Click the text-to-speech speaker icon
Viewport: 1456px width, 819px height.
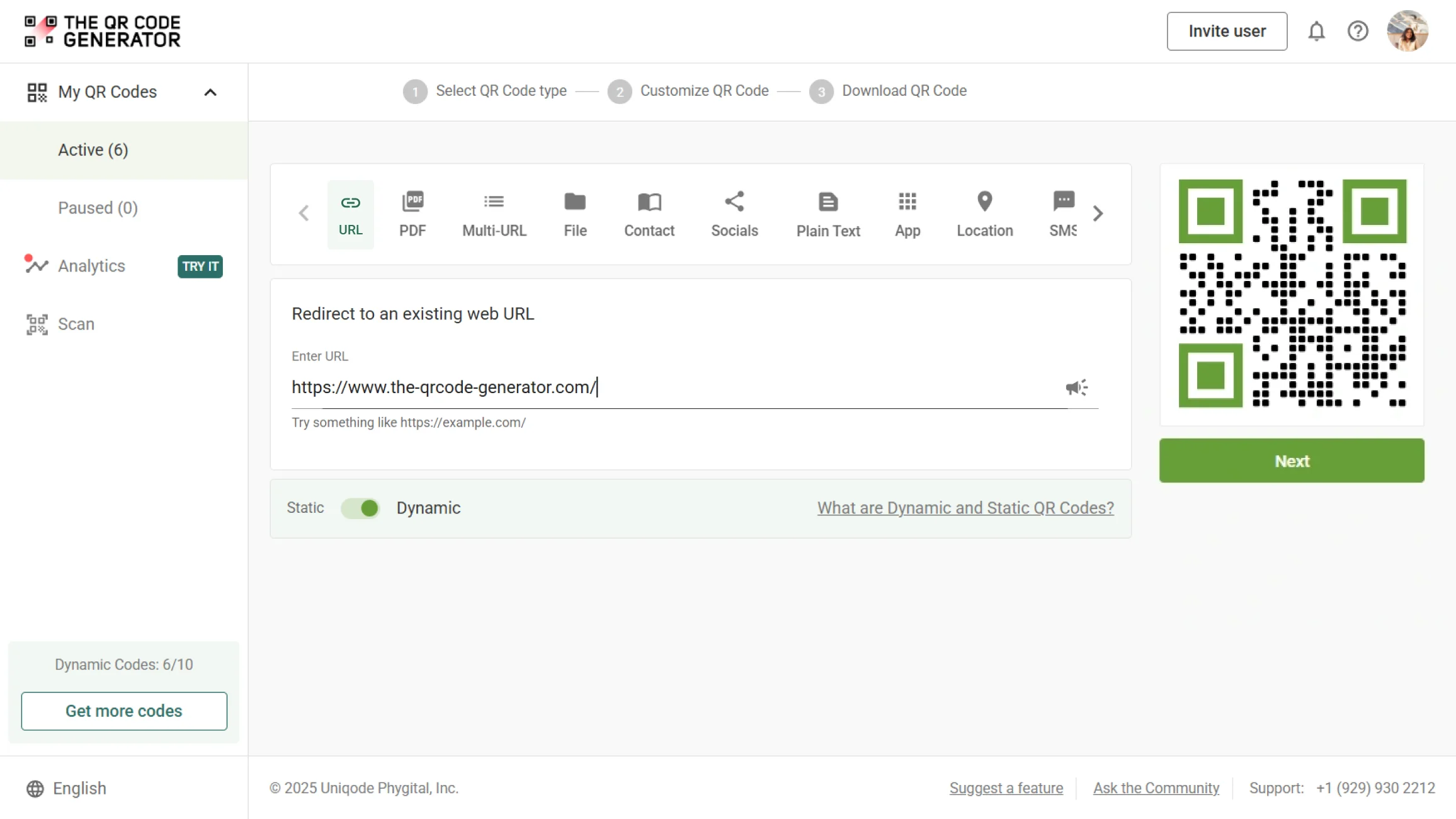[x=1076, y=387]
